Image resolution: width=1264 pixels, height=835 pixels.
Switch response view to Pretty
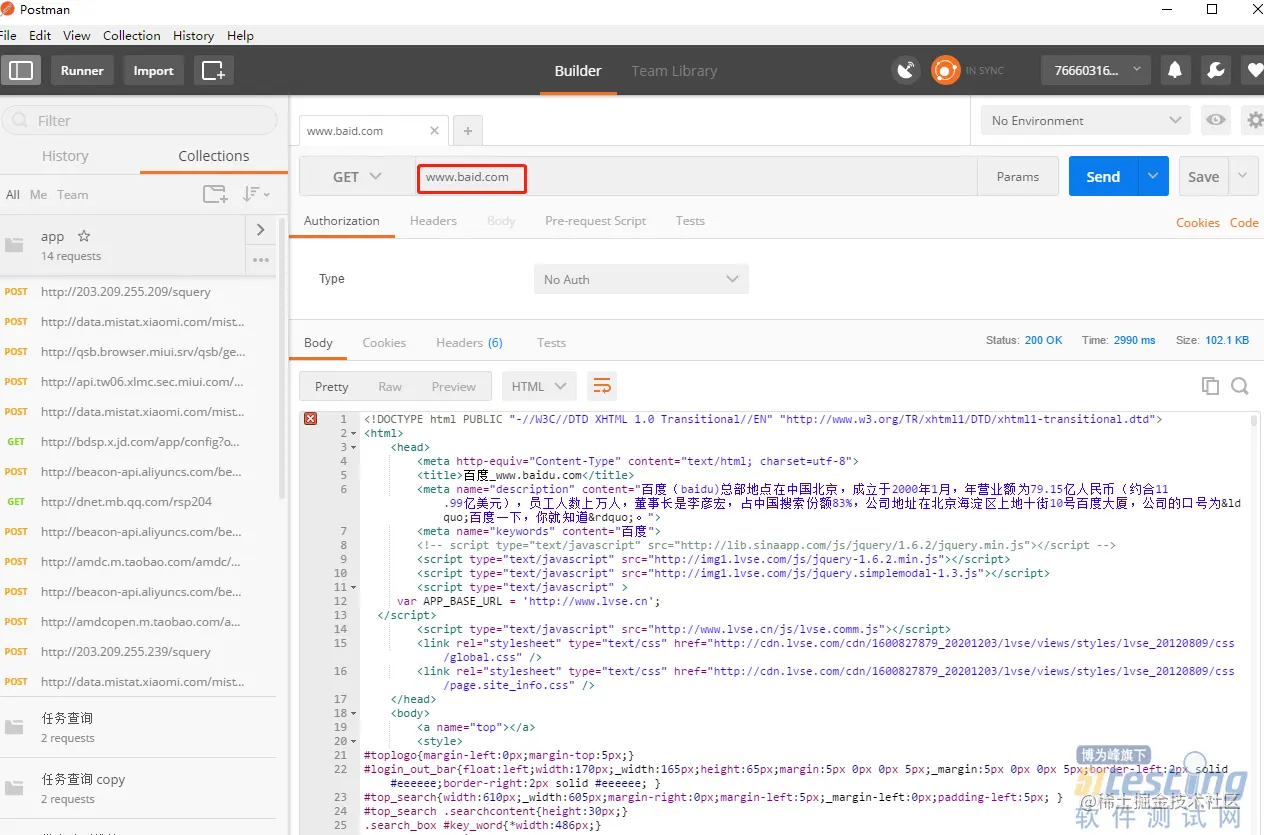tap(331, 386)
